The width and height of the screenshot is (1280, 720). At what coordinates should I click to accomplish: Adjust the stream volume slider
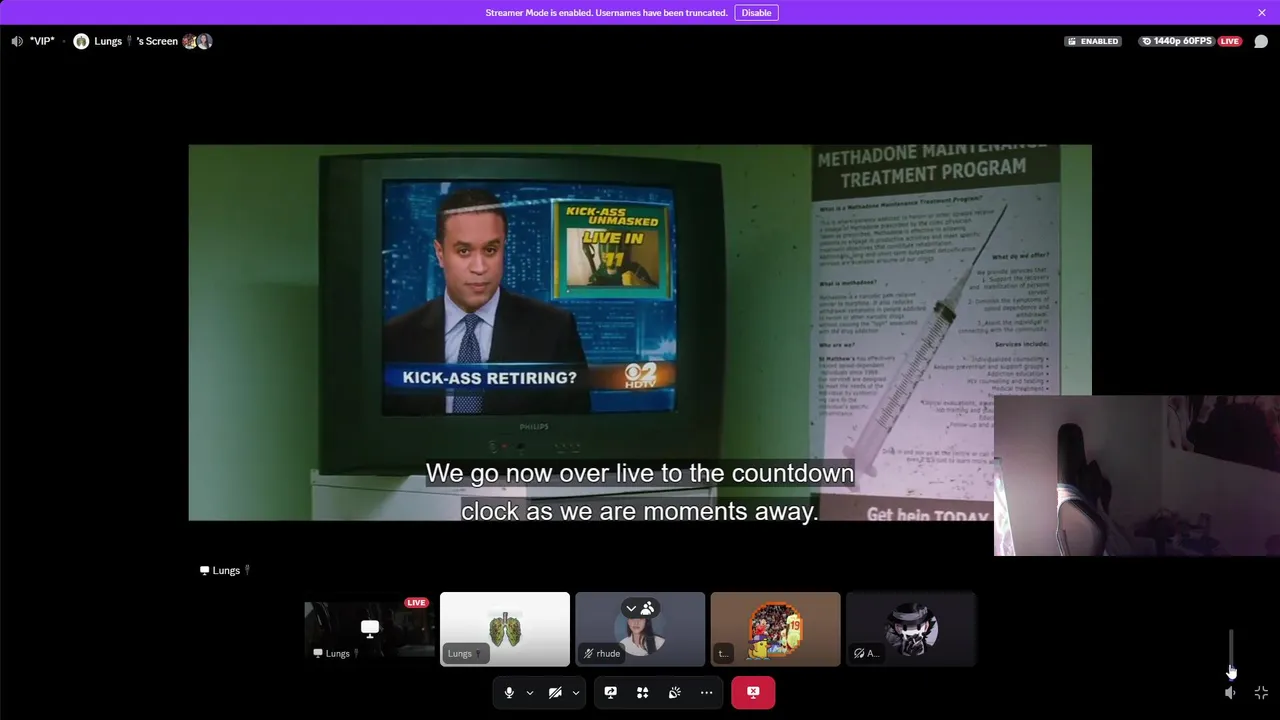pos(1231,654)
